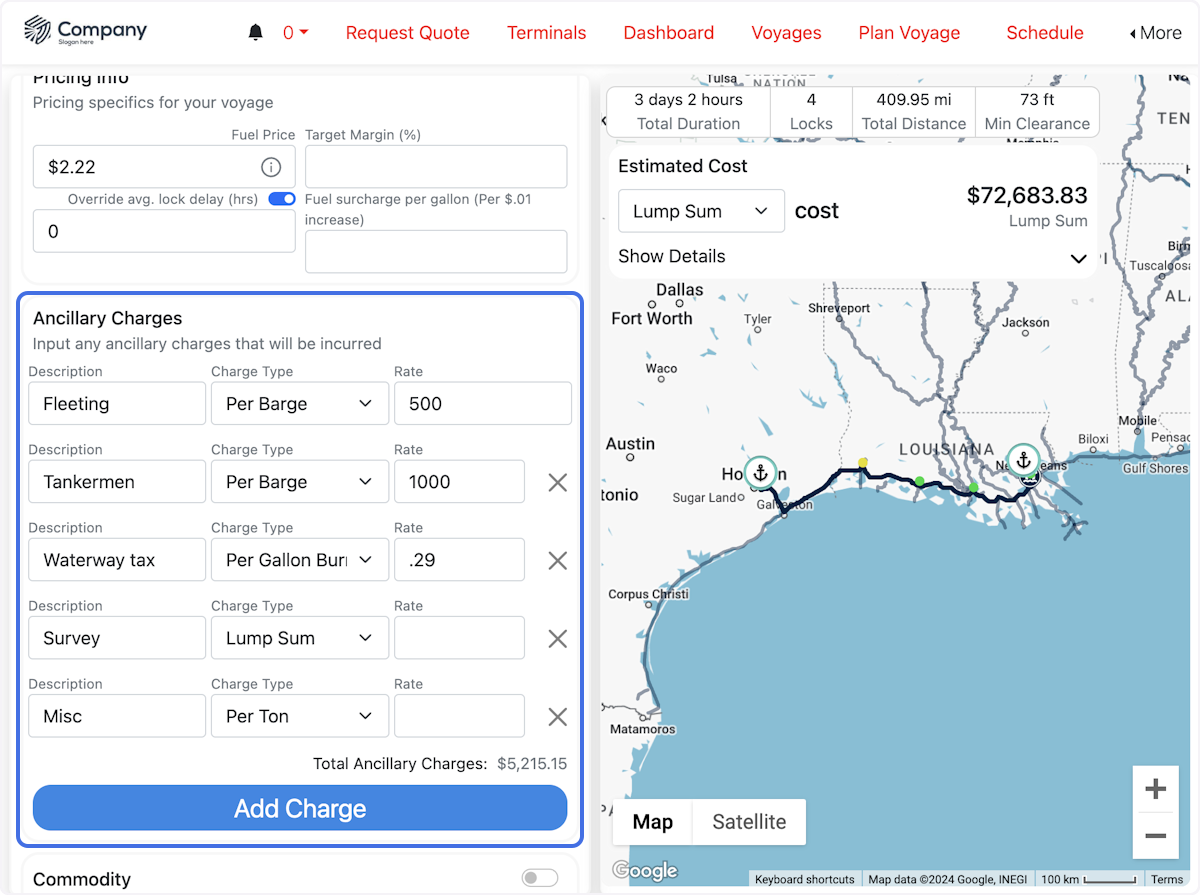Open the Terms link on the map
The width and height of the screenshot is (1200, 895).
[x=1166, y=878]
